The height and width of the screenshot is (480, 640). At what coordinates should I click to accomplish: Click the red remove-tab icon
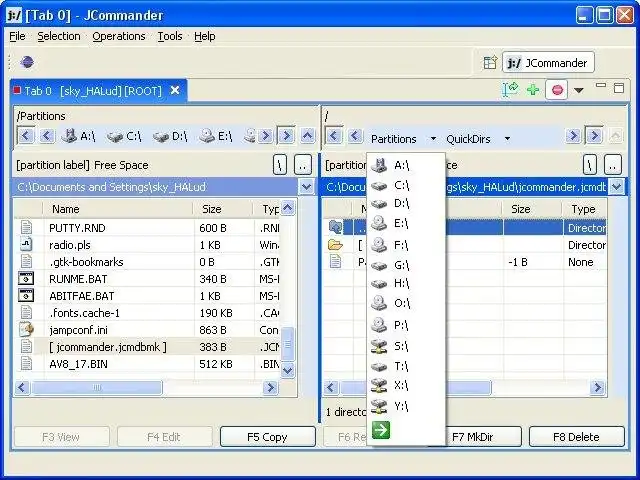[557, 89]
